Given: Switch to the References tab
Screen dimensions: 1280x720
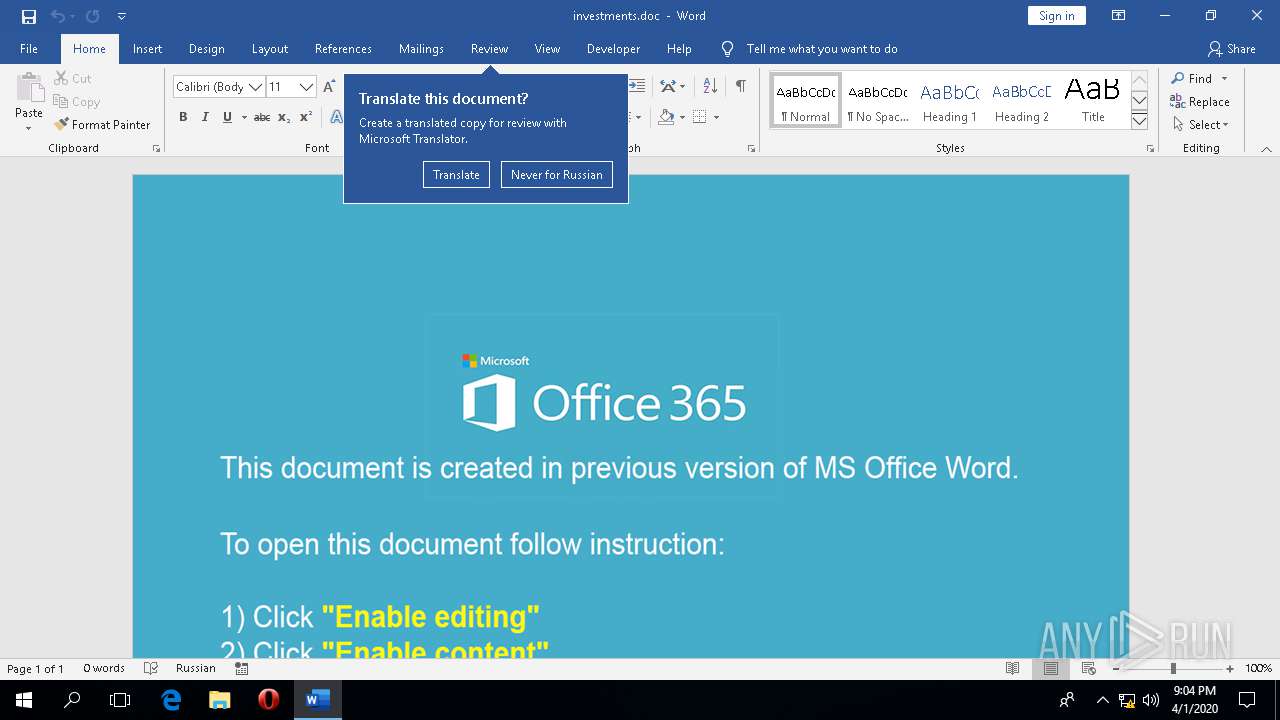Looking at the screenshot, I should tap(343, 49).
